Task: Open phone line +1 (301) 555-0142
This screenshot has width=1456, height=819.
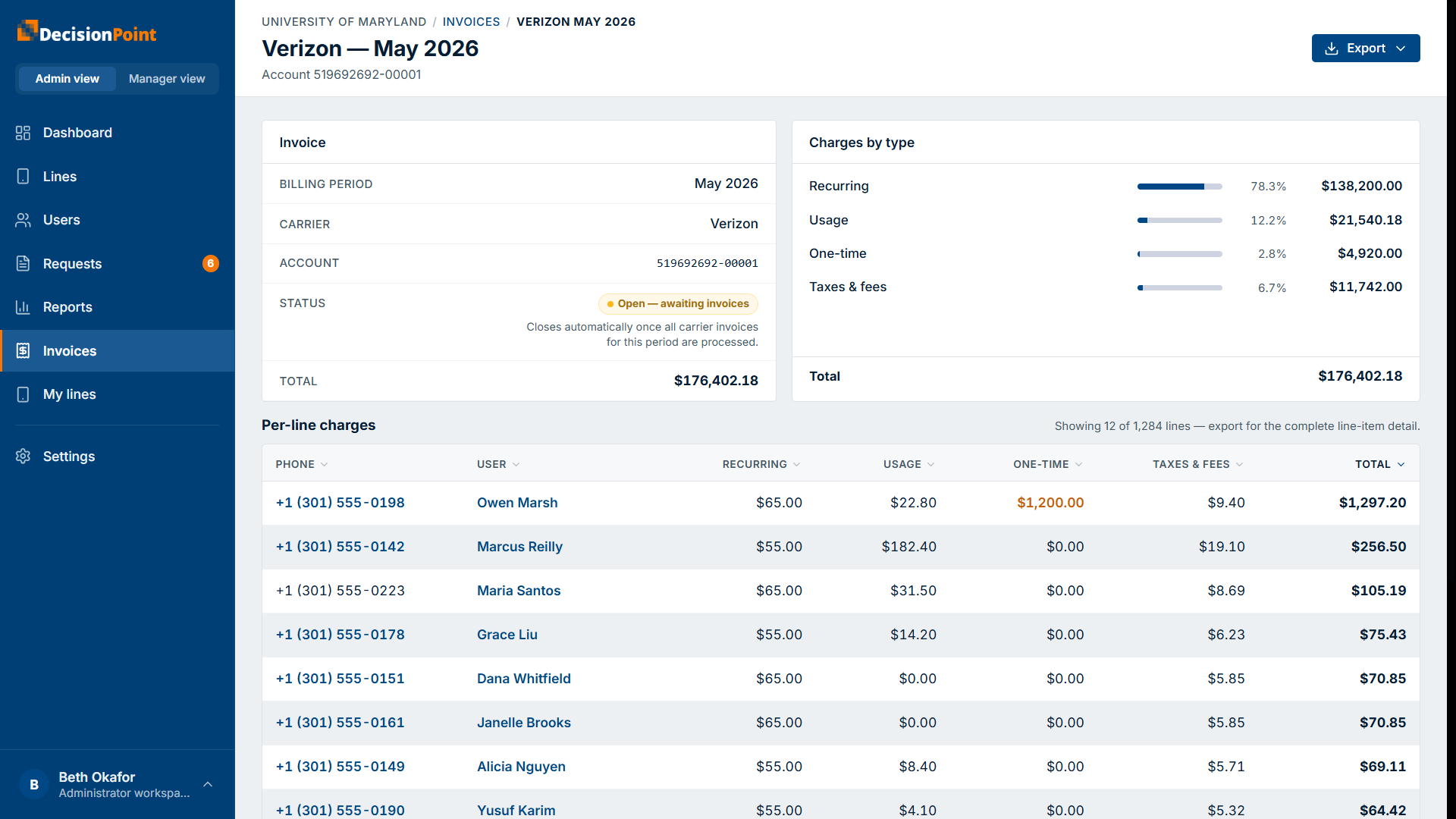Action: (340, 547)
